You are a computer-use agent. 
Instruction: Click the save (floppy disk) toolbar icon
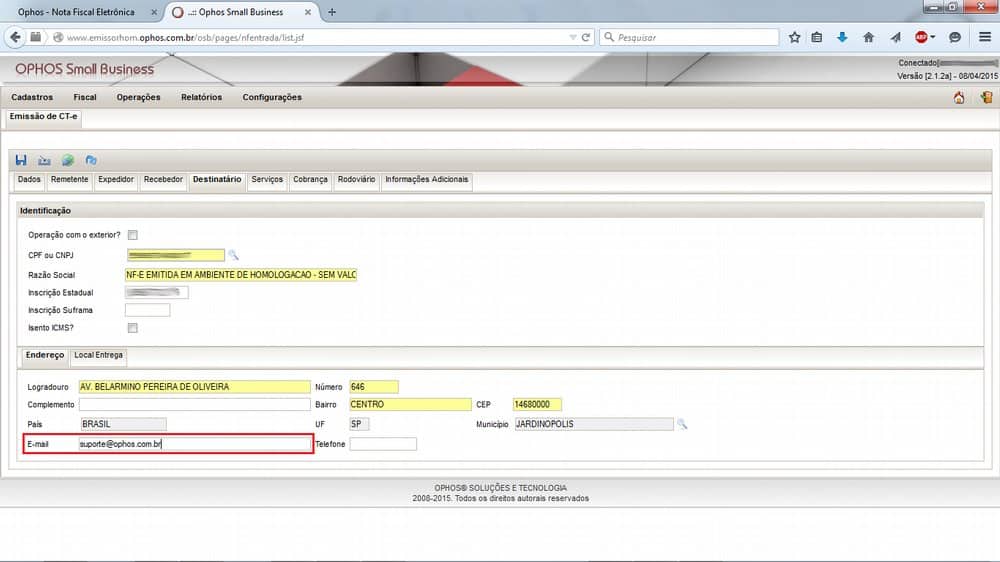coord(21,160)
